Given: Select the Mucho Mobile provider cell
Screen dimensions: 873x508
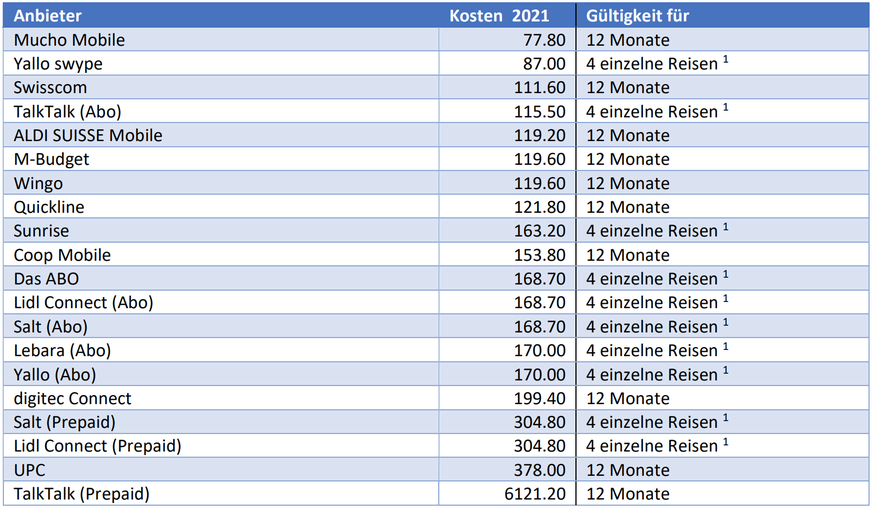Looking at the screenshot, I should 70,40.
